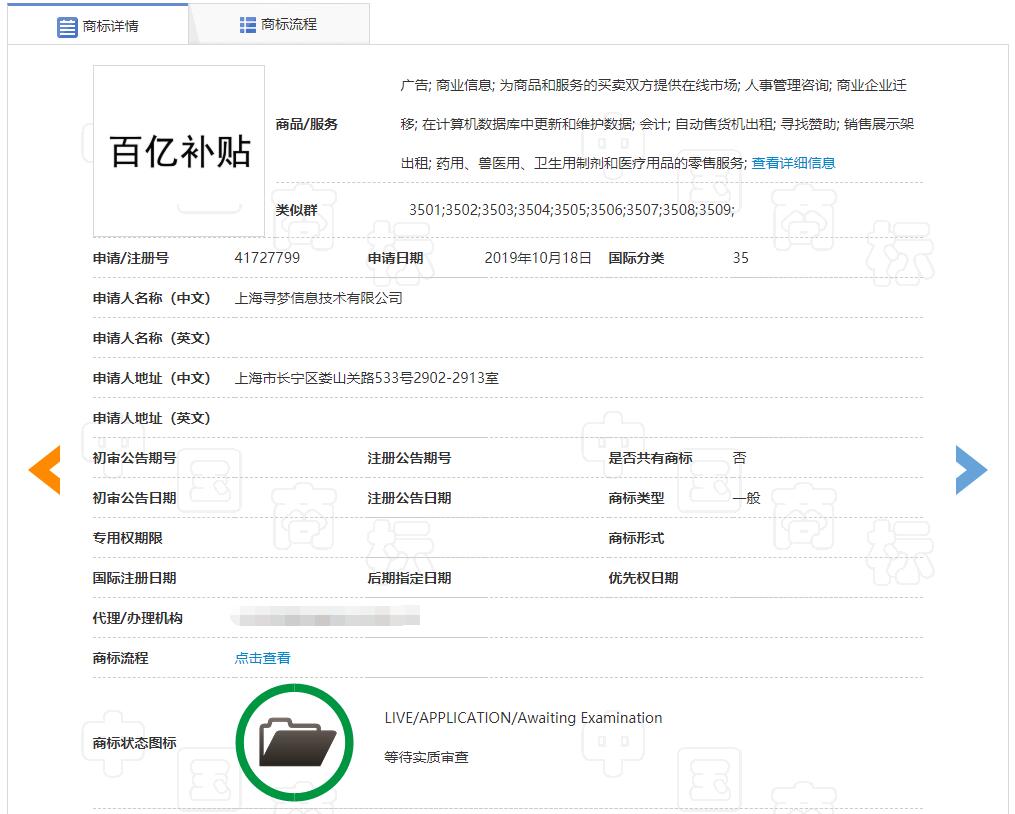Click the LIVE/APPLICATION/Awaiting Examination status text
This screenshot has height=814, width=1015.
523,718
